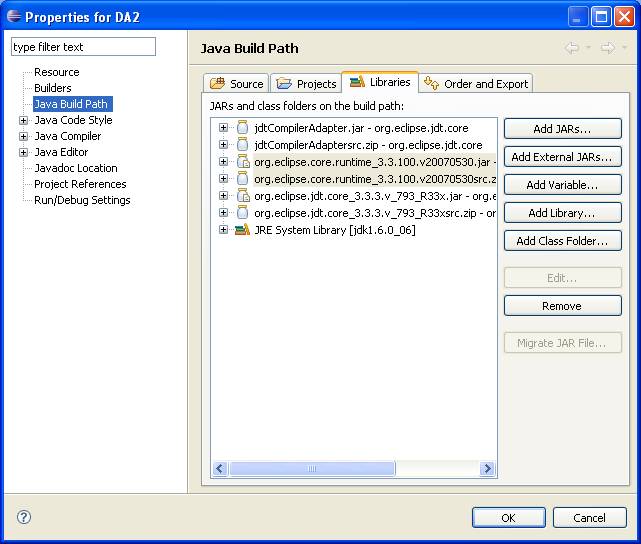This screenshot has width=641, height=544.
Task: Expand the jdtCompilerAdaptersrc.zip entry
Action: pyautogui.click(x=223, y=144)
